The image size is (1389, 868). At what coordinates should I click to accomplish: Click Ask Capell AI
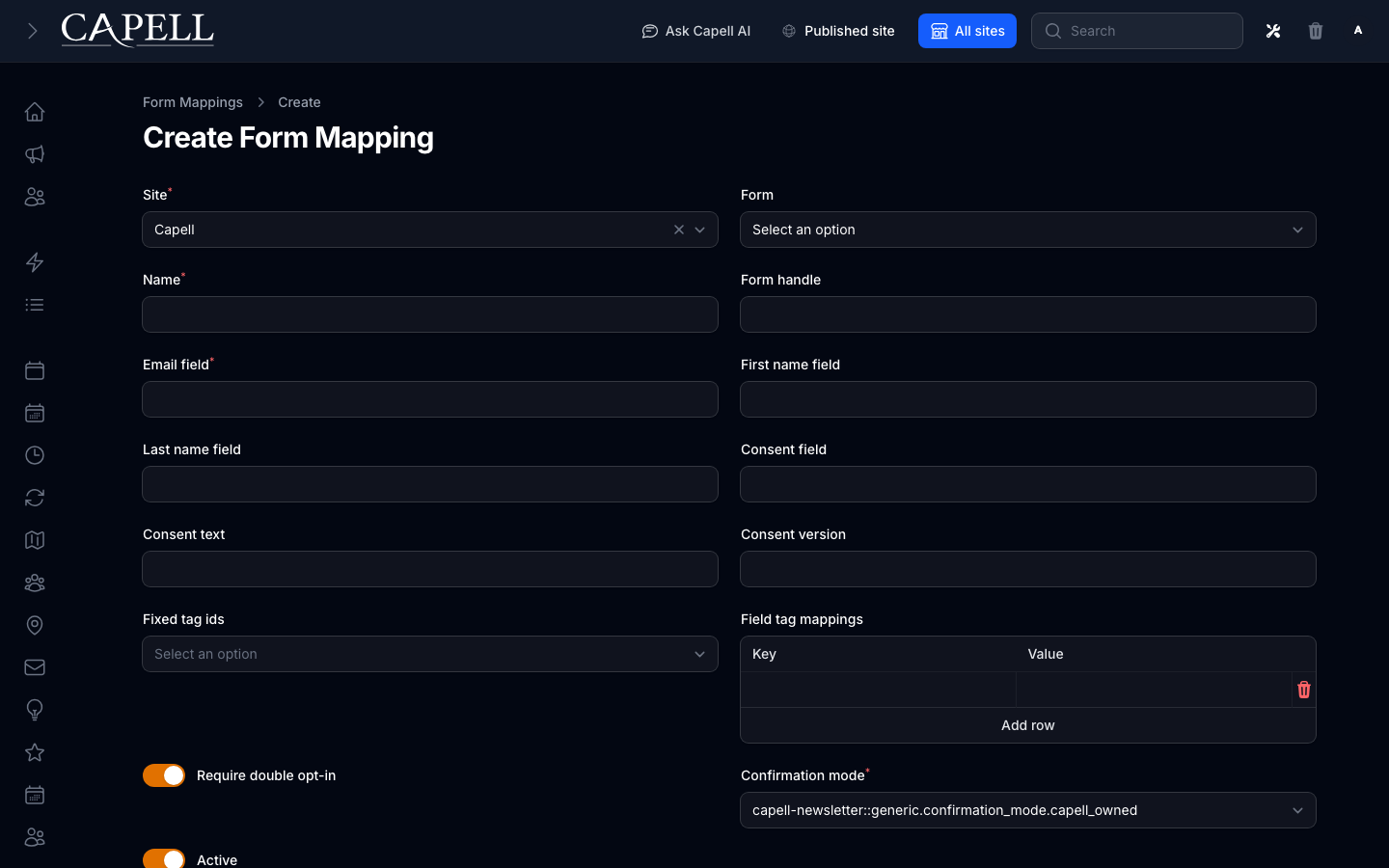coord(696,31)
